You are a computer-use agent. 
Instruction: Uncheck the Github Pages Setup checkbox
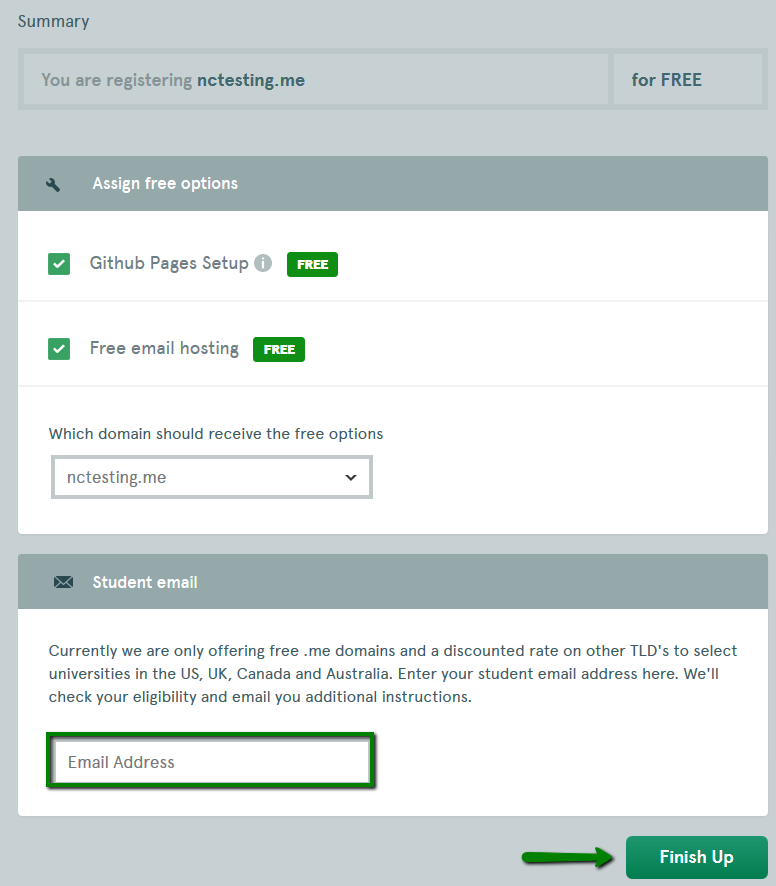59,264
